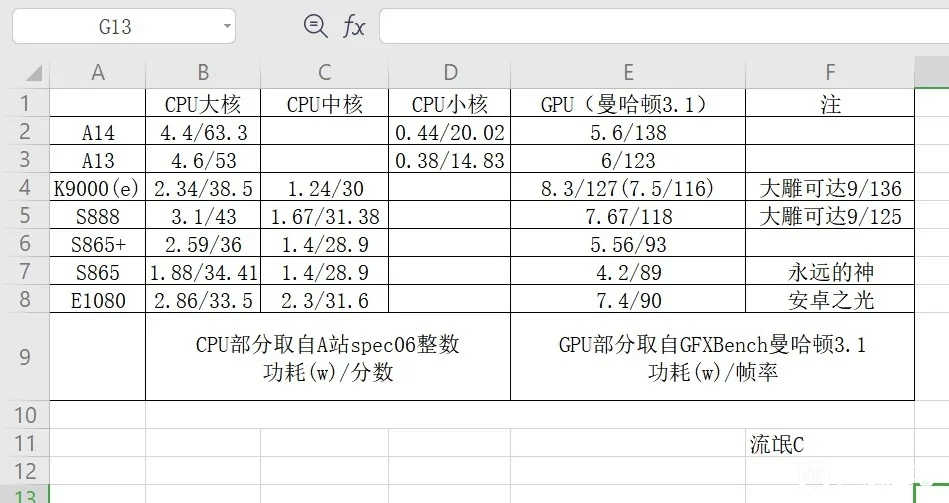
Task: Select the A14 cell
Action: tap(97, 131)
